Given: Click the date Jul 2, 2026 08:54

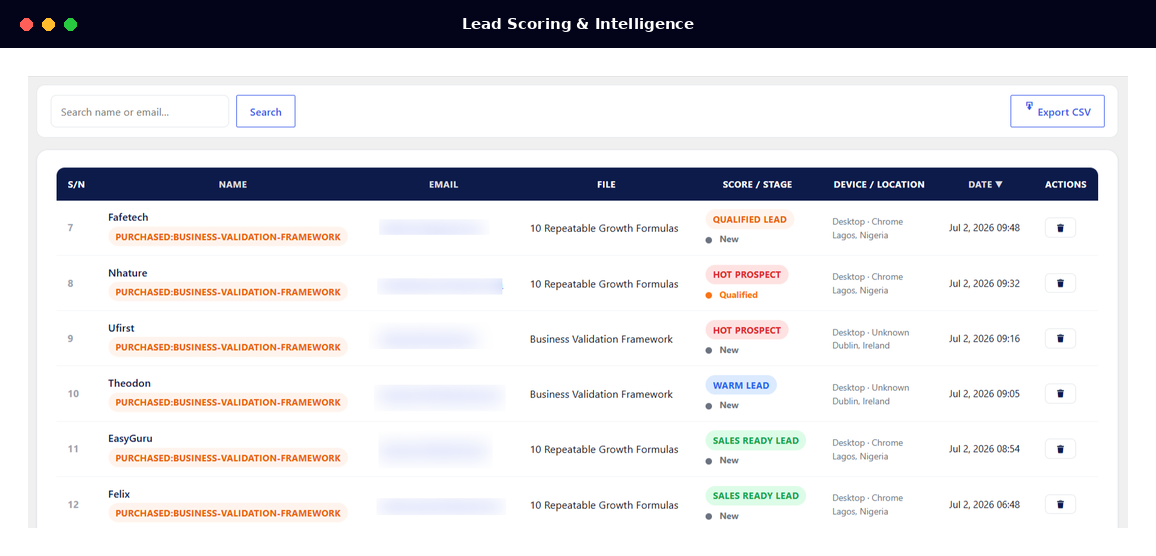Looking at the screenshot, I should click(984, 449).
